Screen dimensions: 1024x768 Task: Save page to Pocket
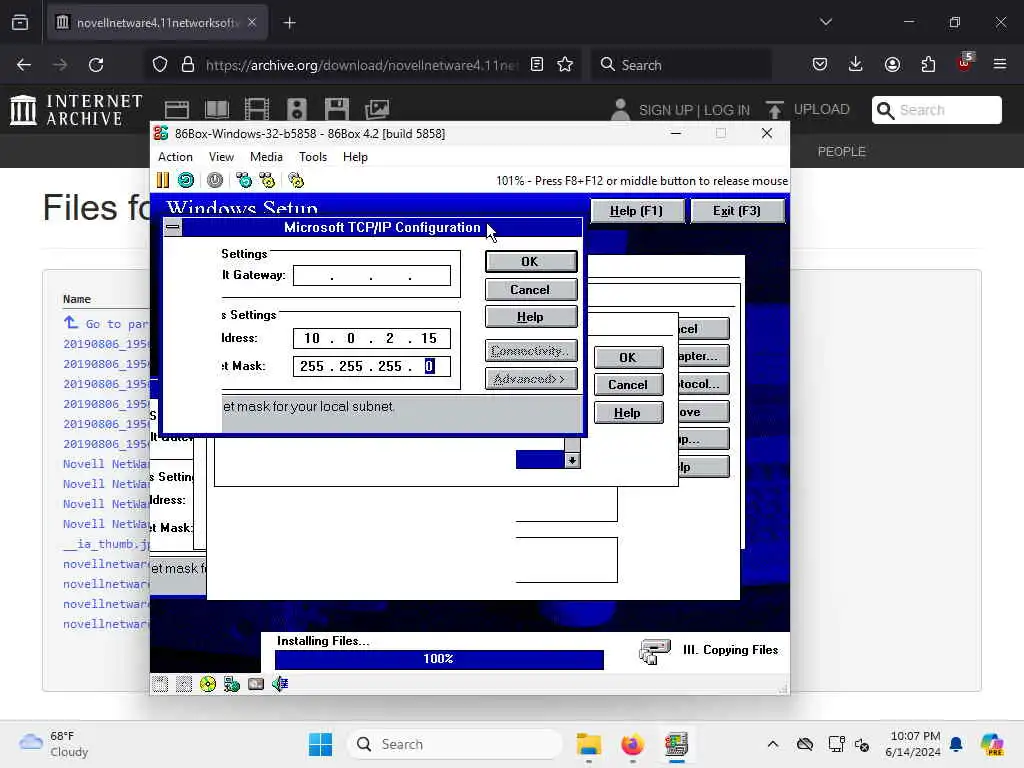820,65
